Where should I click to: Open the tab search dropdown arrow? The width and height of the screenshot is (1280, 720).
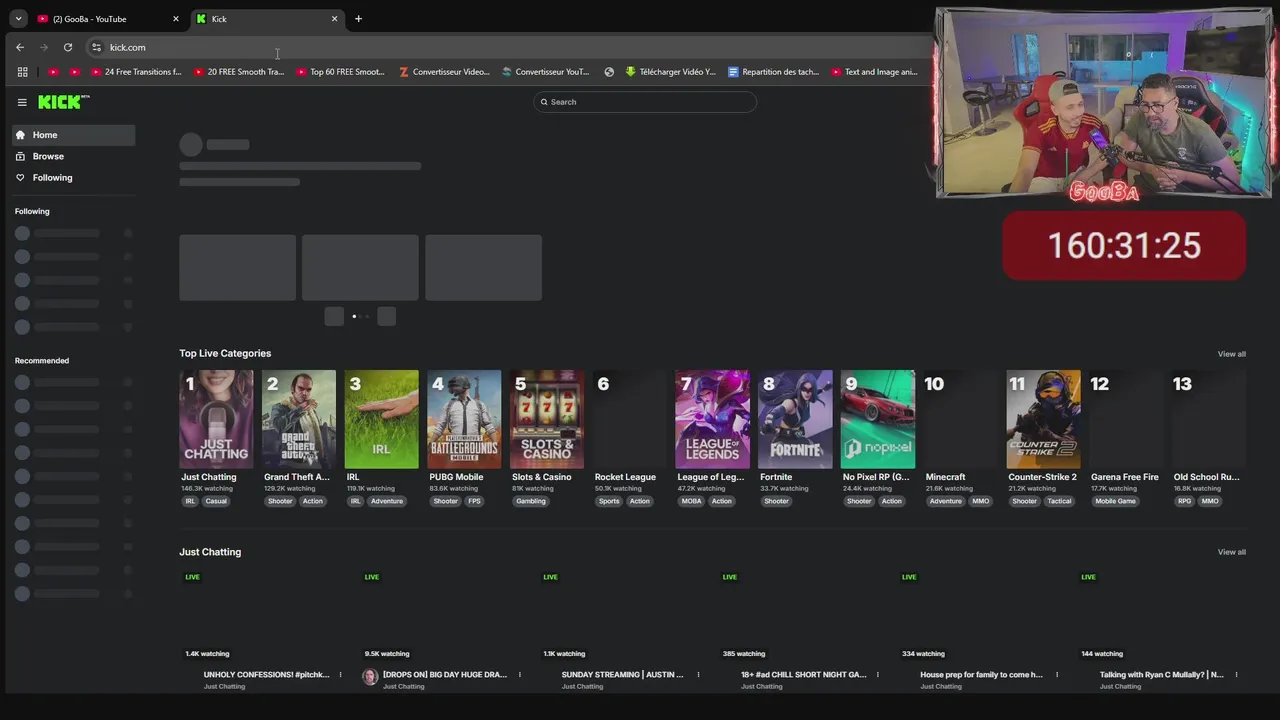[x=18, y=19]
